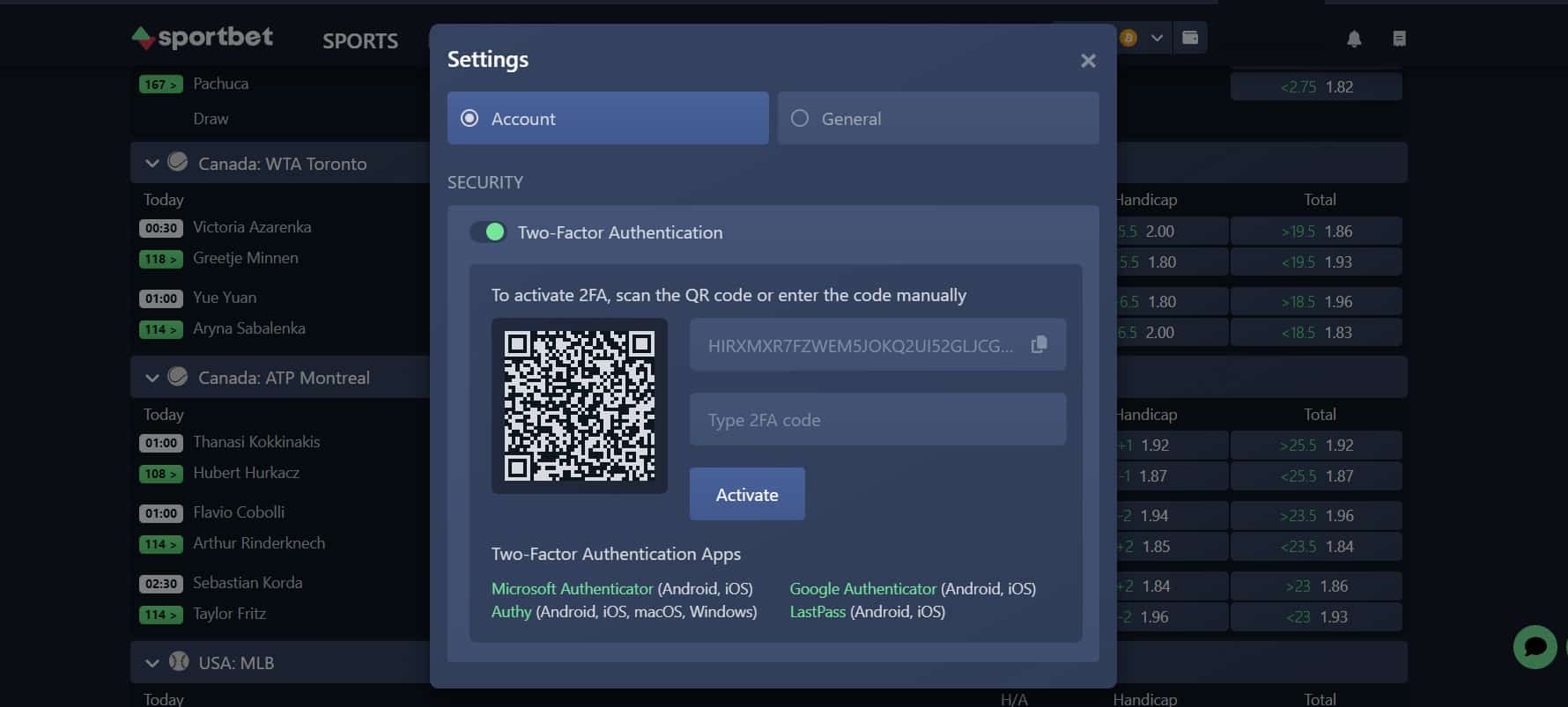Screen dimensions: 1568x707
Task: Open the bet slip icon
Action: [x=1399, y=39]
